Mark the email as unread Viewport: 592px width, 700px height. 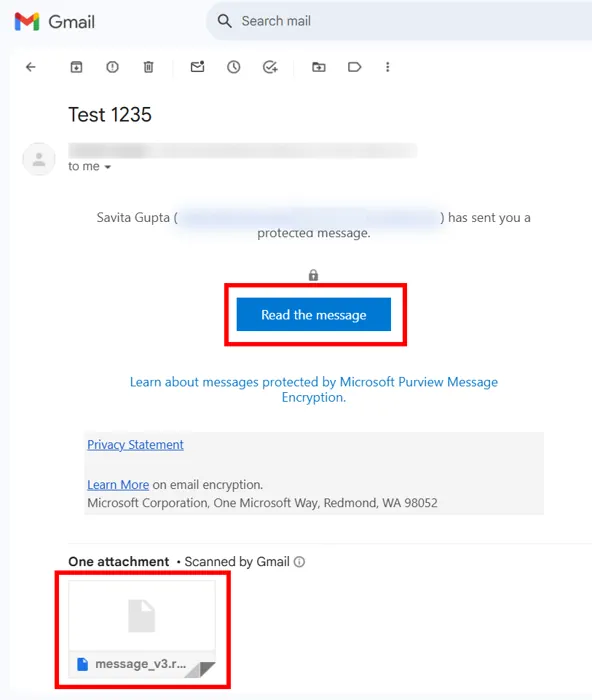pyautogui.click(x=197, y=67)
